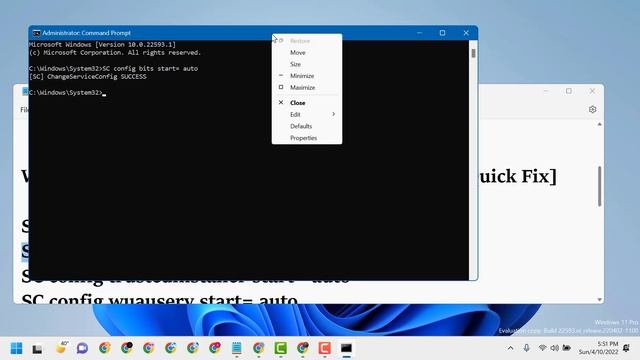Switch to Notepad via its taskbar icon

click(236, 348)
